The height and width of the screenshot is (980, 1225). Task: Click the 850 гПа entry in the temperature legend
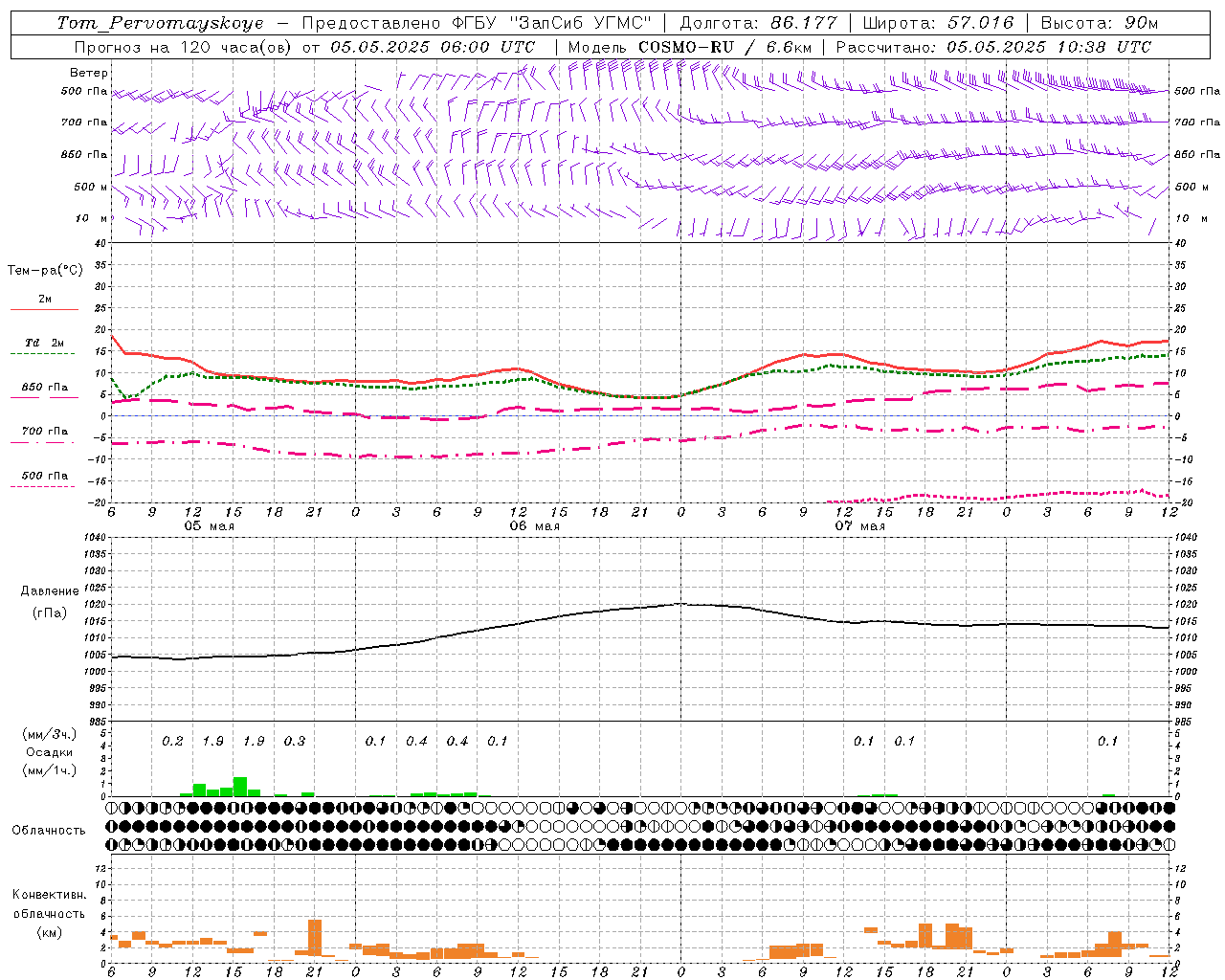44,388
